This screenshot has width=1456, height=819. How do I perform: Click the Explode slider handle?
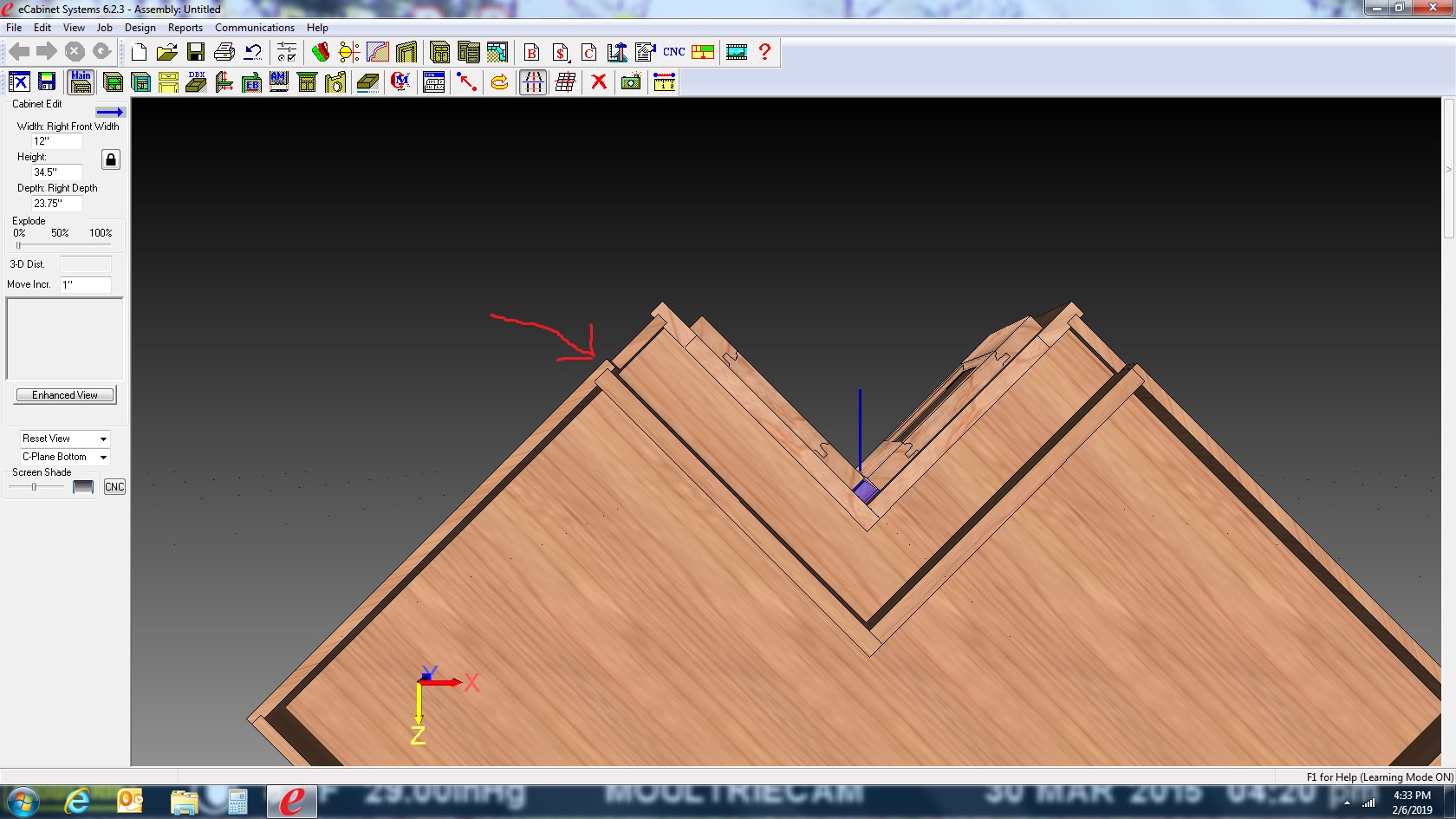tap(18, 245)
